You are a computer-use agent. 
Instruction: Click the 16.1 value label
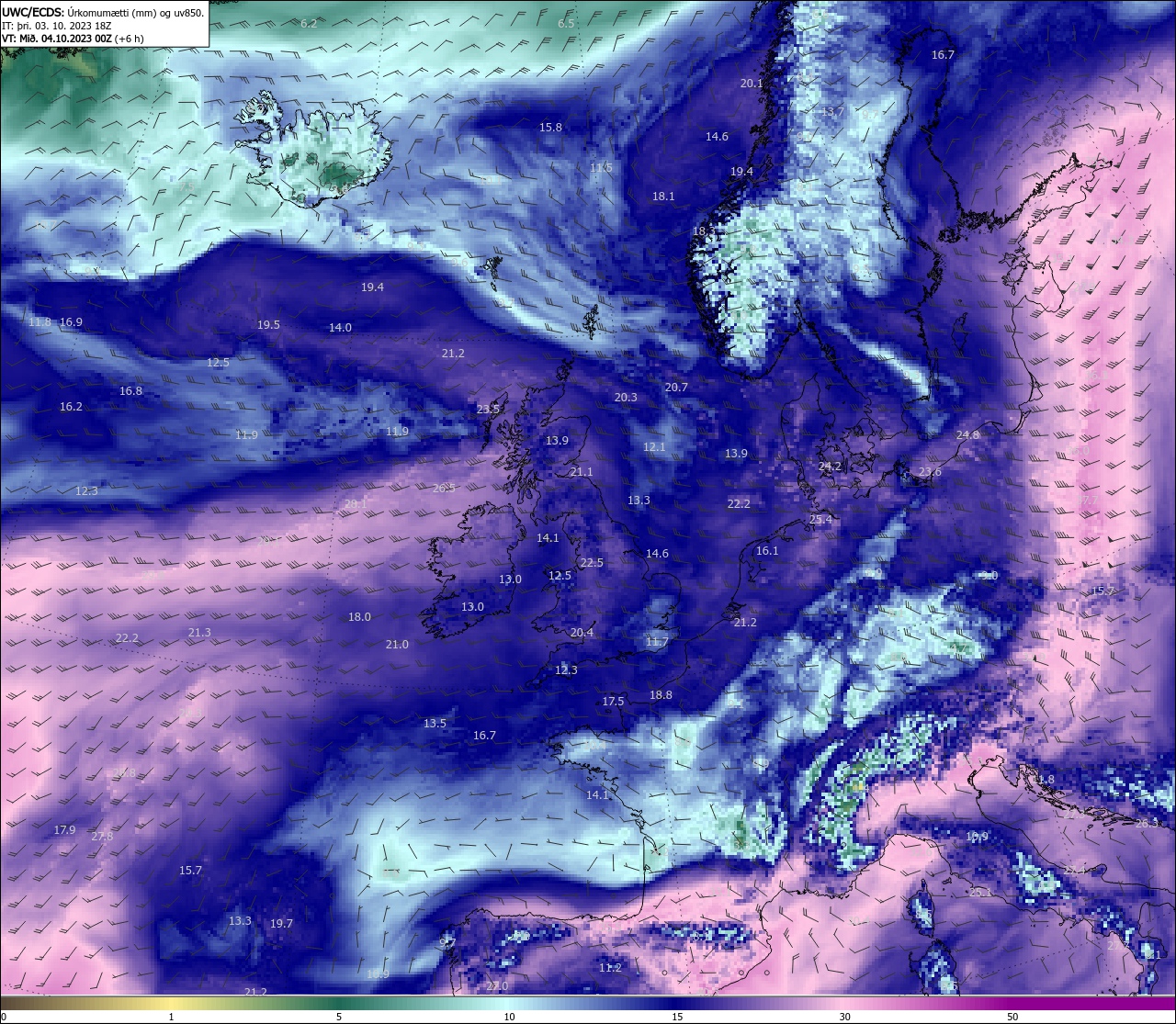tap(767, 551)
